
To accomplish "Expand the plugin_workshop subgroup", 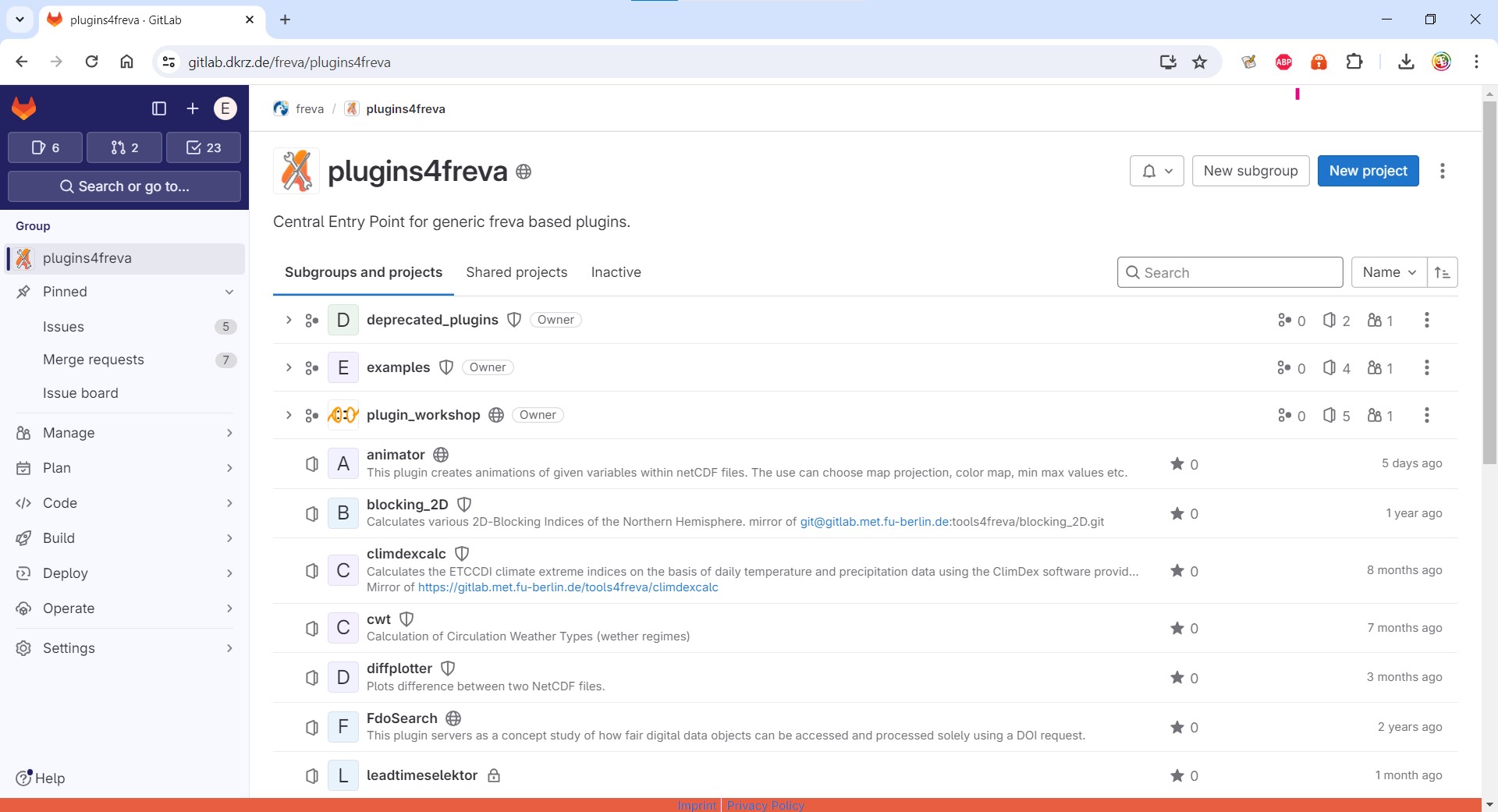I will (289, 415).
